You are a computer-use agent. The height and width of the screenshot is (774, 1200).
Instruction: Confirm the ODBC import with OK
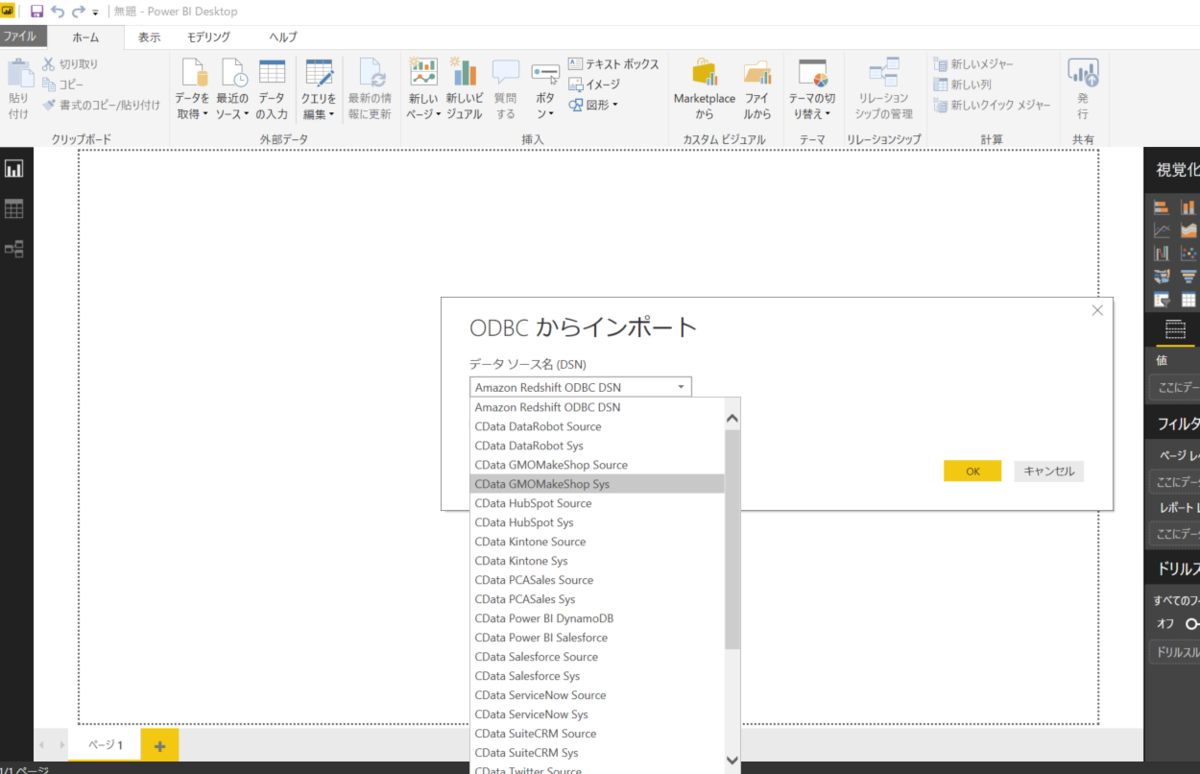click(971, 470)
